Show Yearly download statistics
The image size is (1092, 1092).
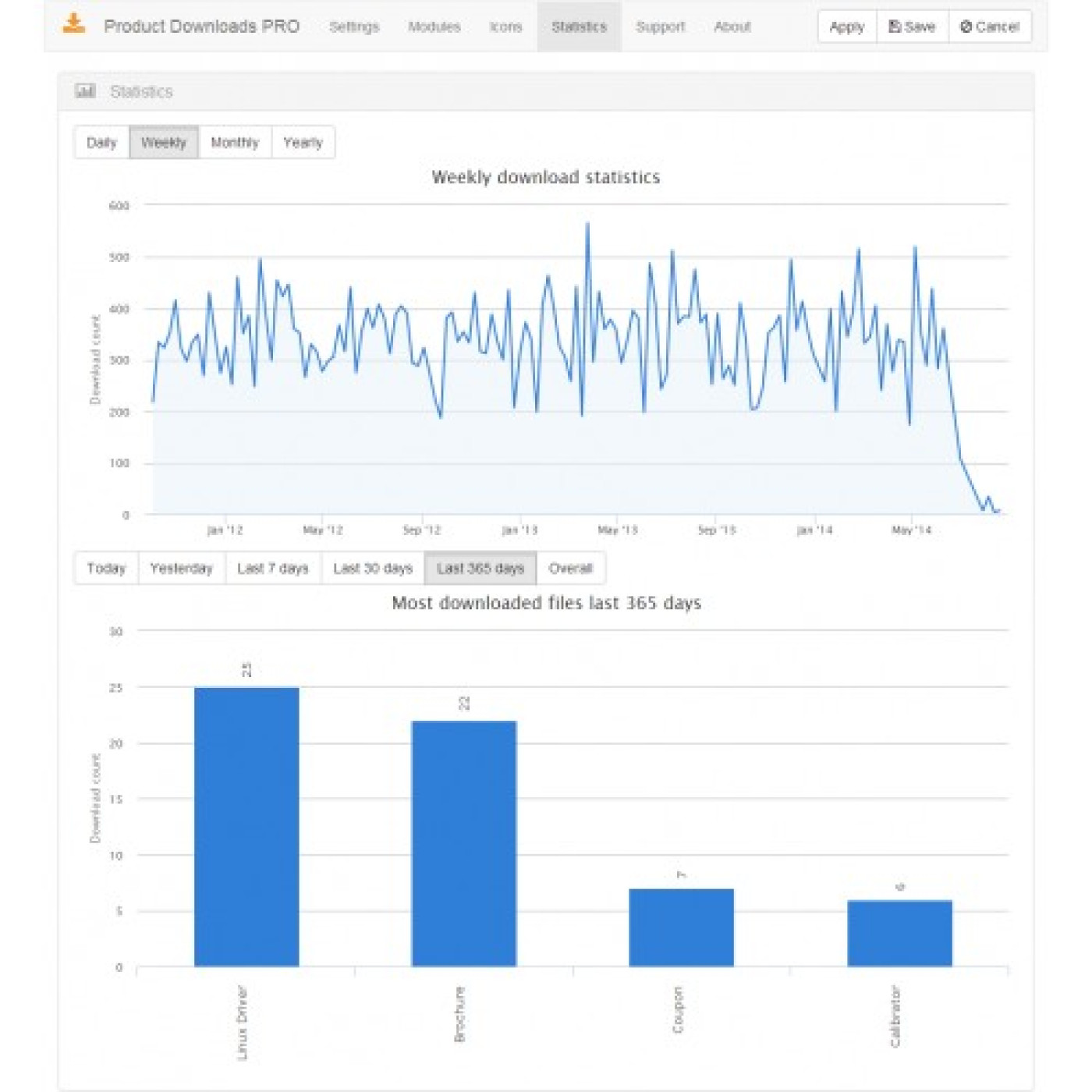click(x=303, y=143)
